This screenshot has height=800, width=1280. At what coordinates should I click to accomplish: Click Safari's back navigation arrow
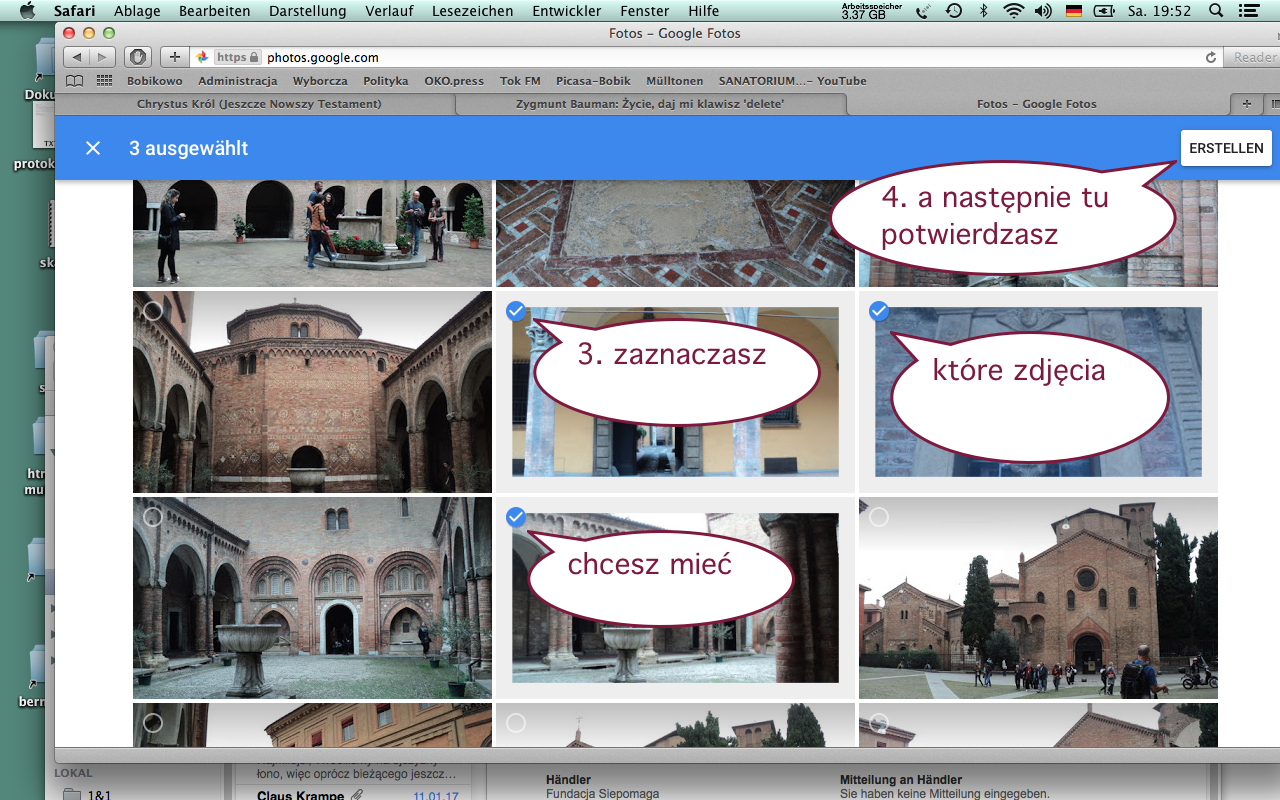pyautogui.click(x=79, y=57)
